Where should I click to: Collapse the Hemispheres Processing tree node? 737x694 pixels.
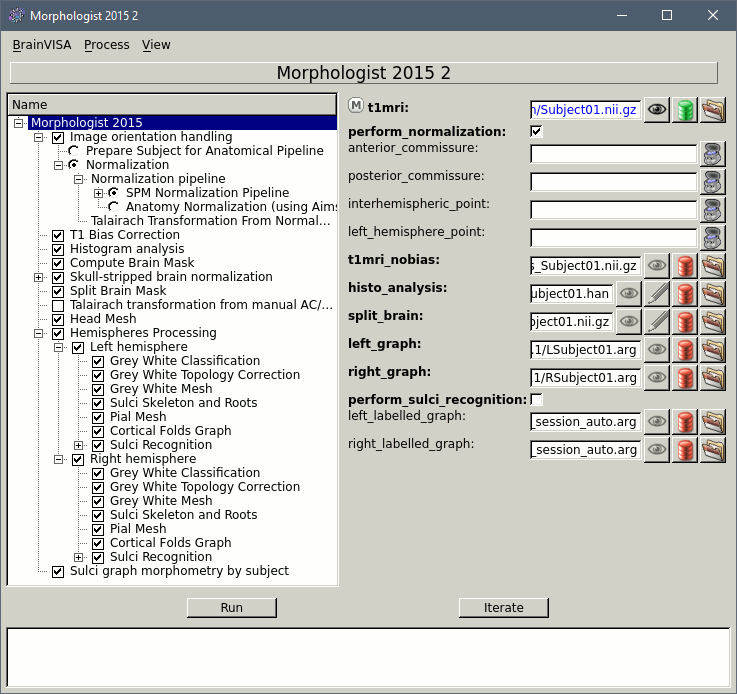pyautogui.click(x=38, y=333)
